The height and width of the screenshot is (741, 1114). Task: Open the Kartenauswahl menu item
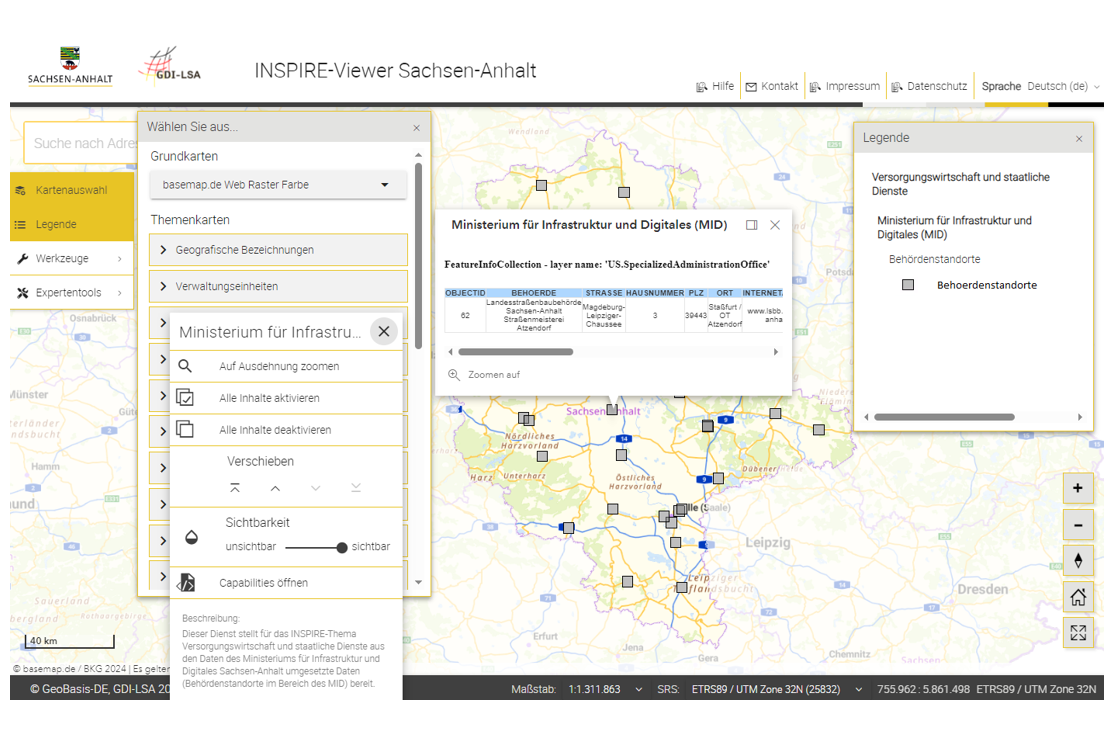pyautogui.click(x=71, y=190)
